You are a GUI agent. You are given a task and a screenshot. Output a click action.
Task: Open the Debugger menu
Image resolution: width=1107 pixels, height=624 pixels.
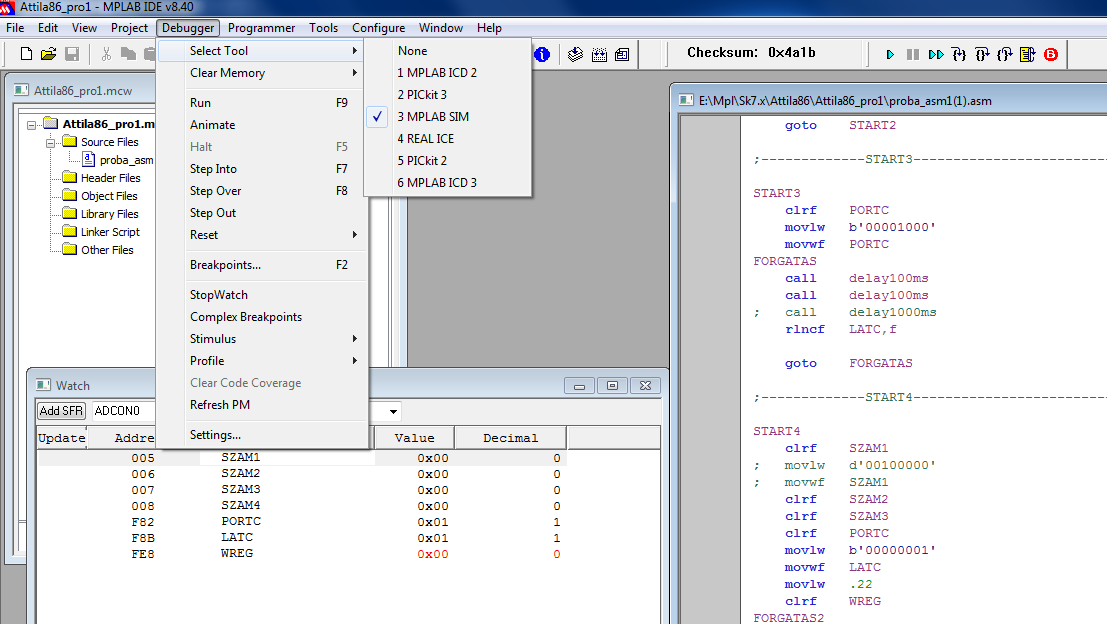coord(188,28)
